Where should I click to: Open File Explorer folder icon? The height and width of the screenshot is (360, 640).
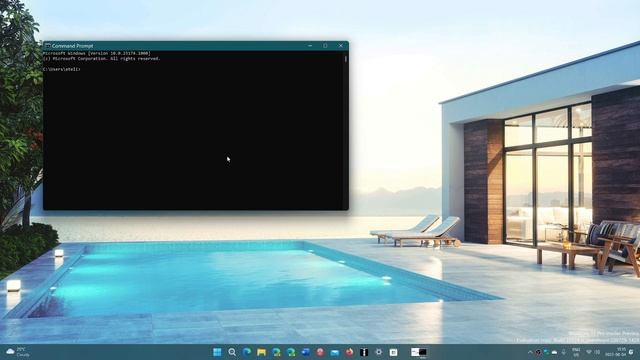pyautogui.click(x=261, y=352)
